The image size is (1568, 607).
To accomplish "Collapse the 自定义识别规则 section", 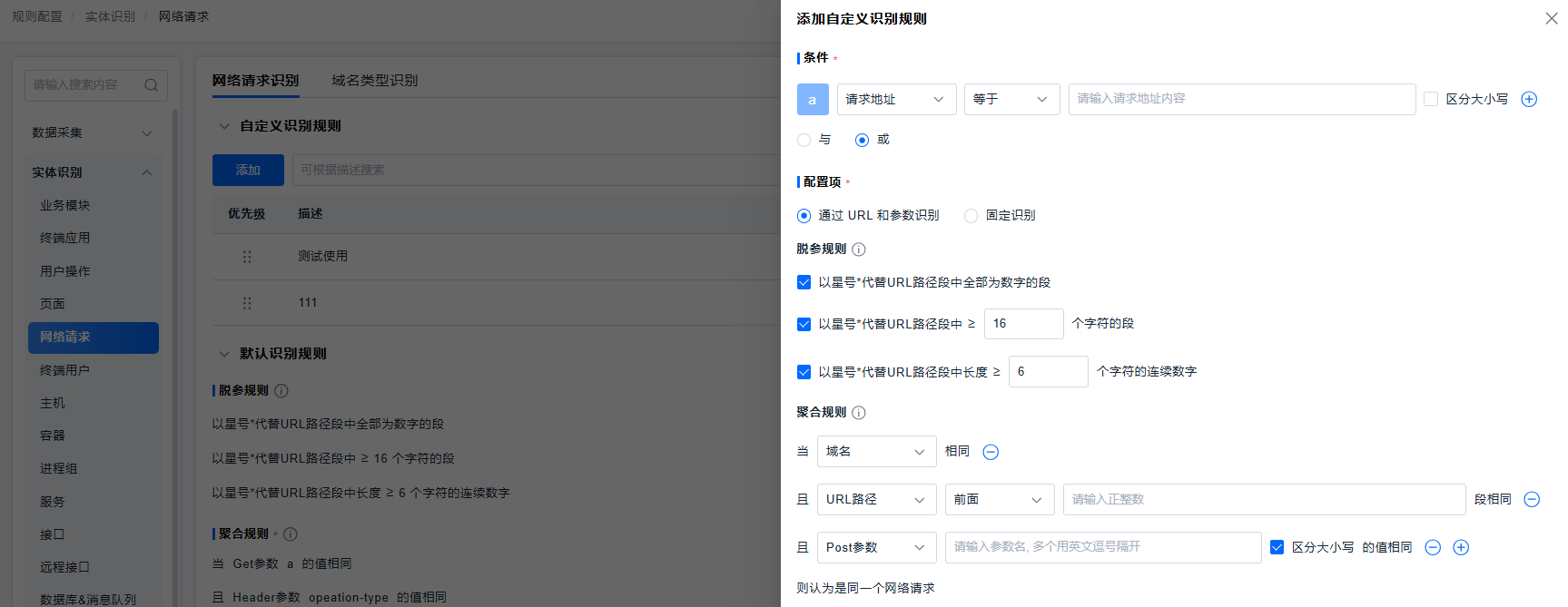I will click(224, 126).
